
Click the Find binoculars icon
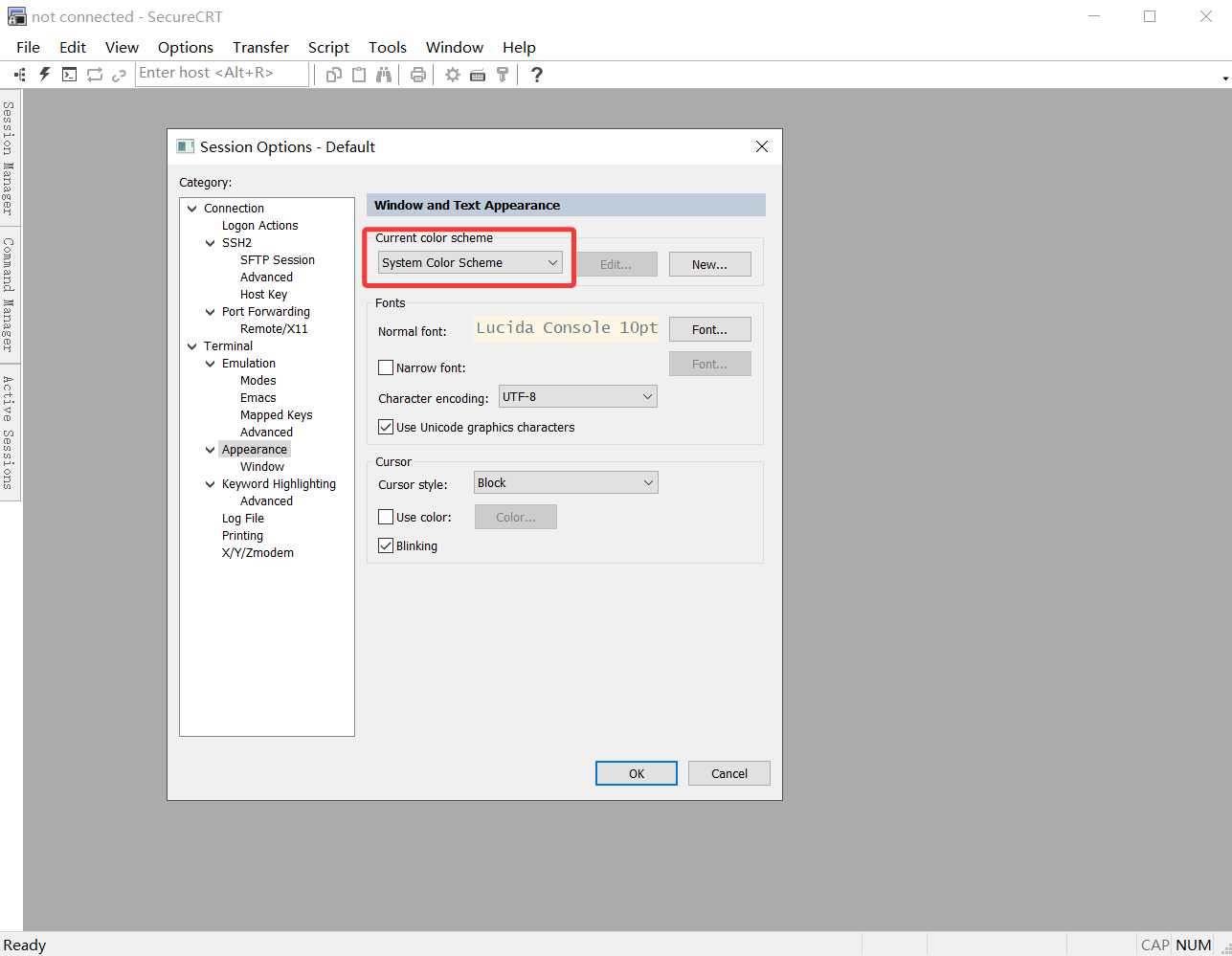click(x=383, y=75)
